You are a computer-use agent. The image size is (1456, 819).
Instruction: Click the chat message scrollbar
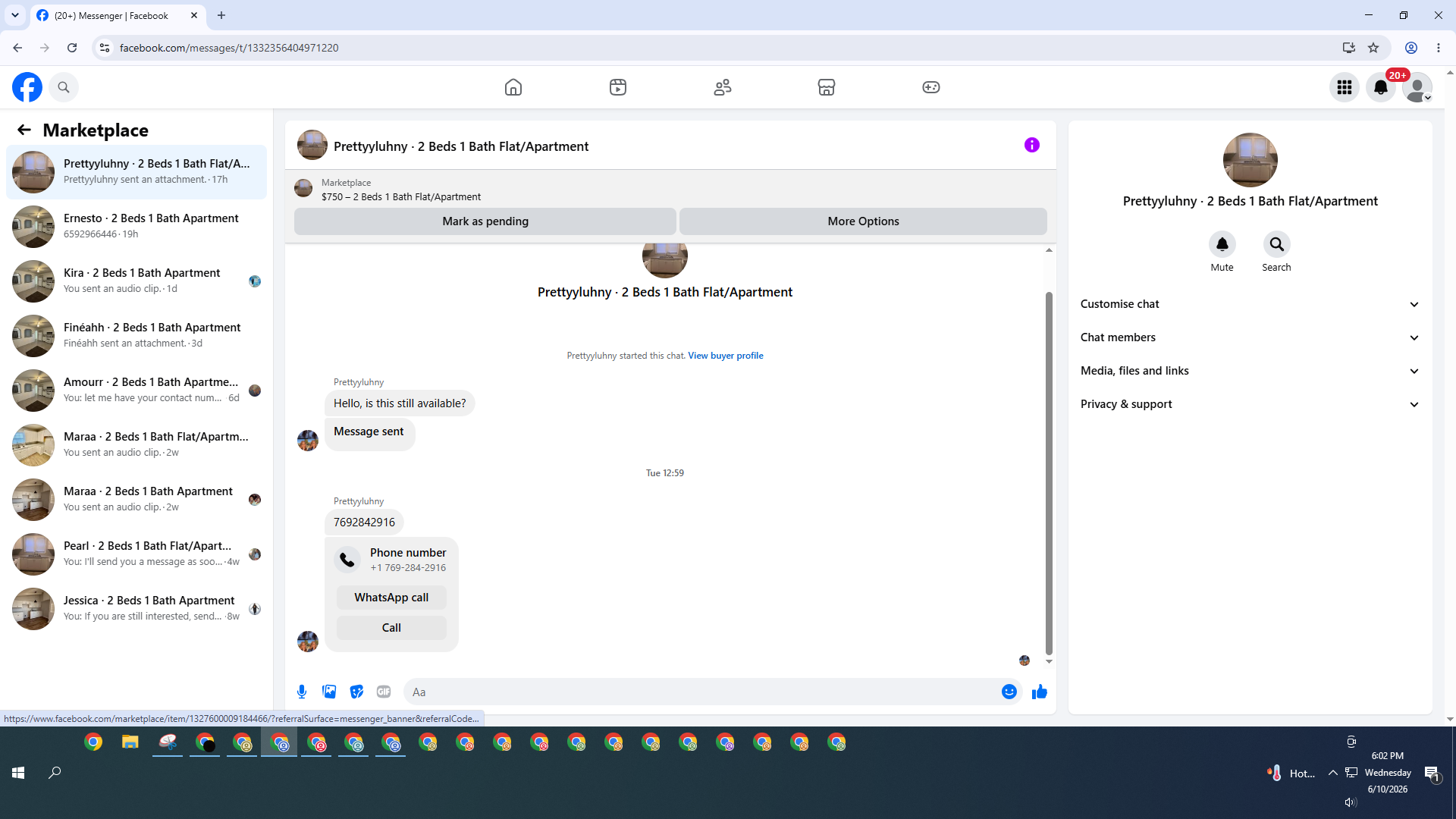tap(1049, 472)
